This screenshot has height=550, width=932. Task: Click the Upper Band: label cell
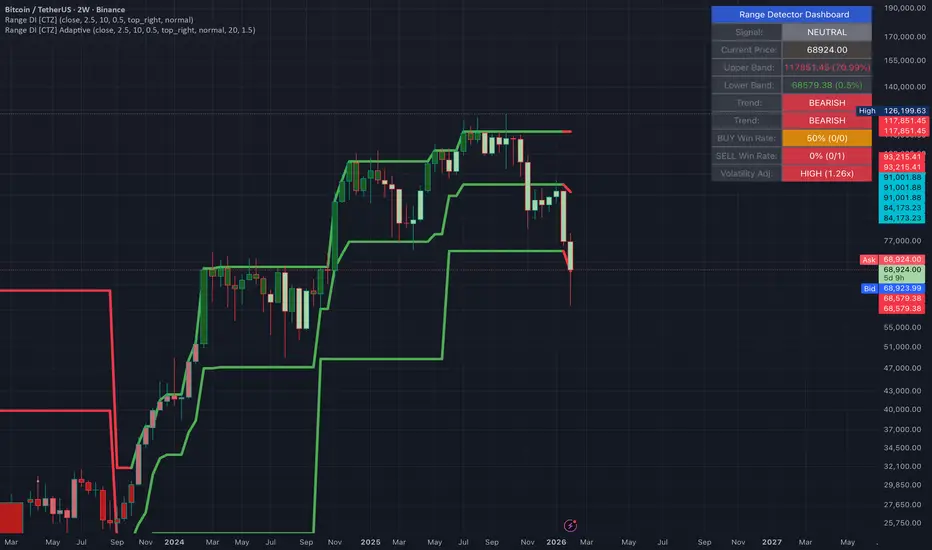click(x=747, y=67)
